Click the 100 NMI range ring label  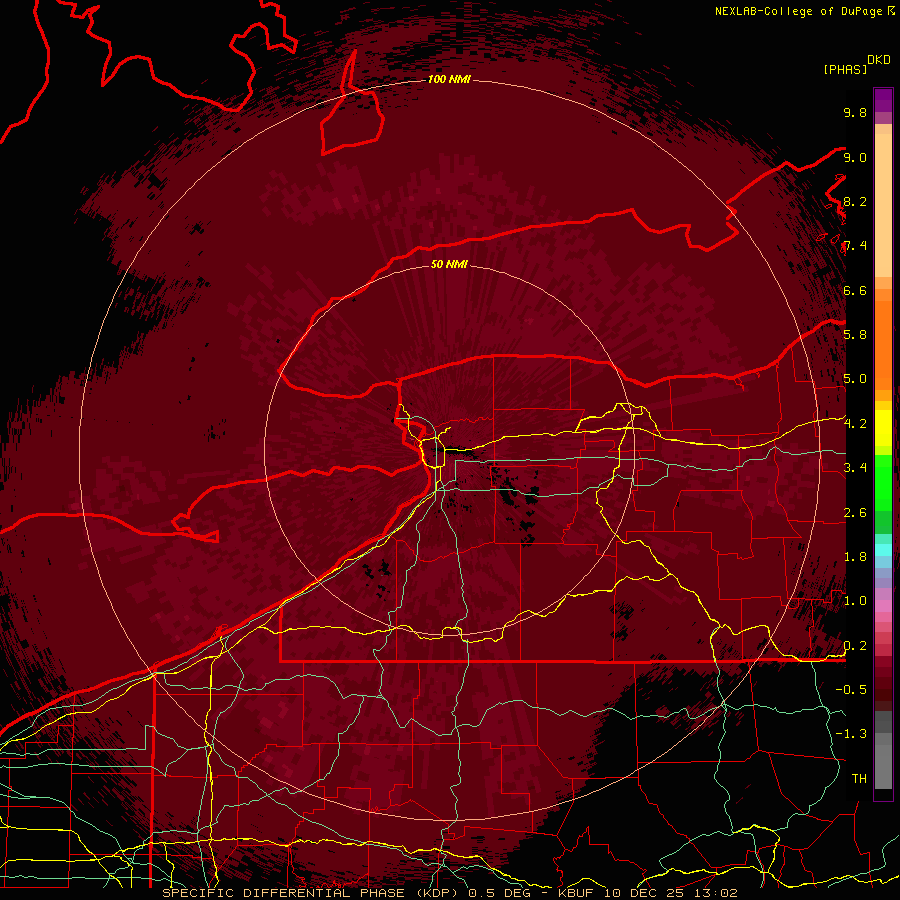(449, 79)
